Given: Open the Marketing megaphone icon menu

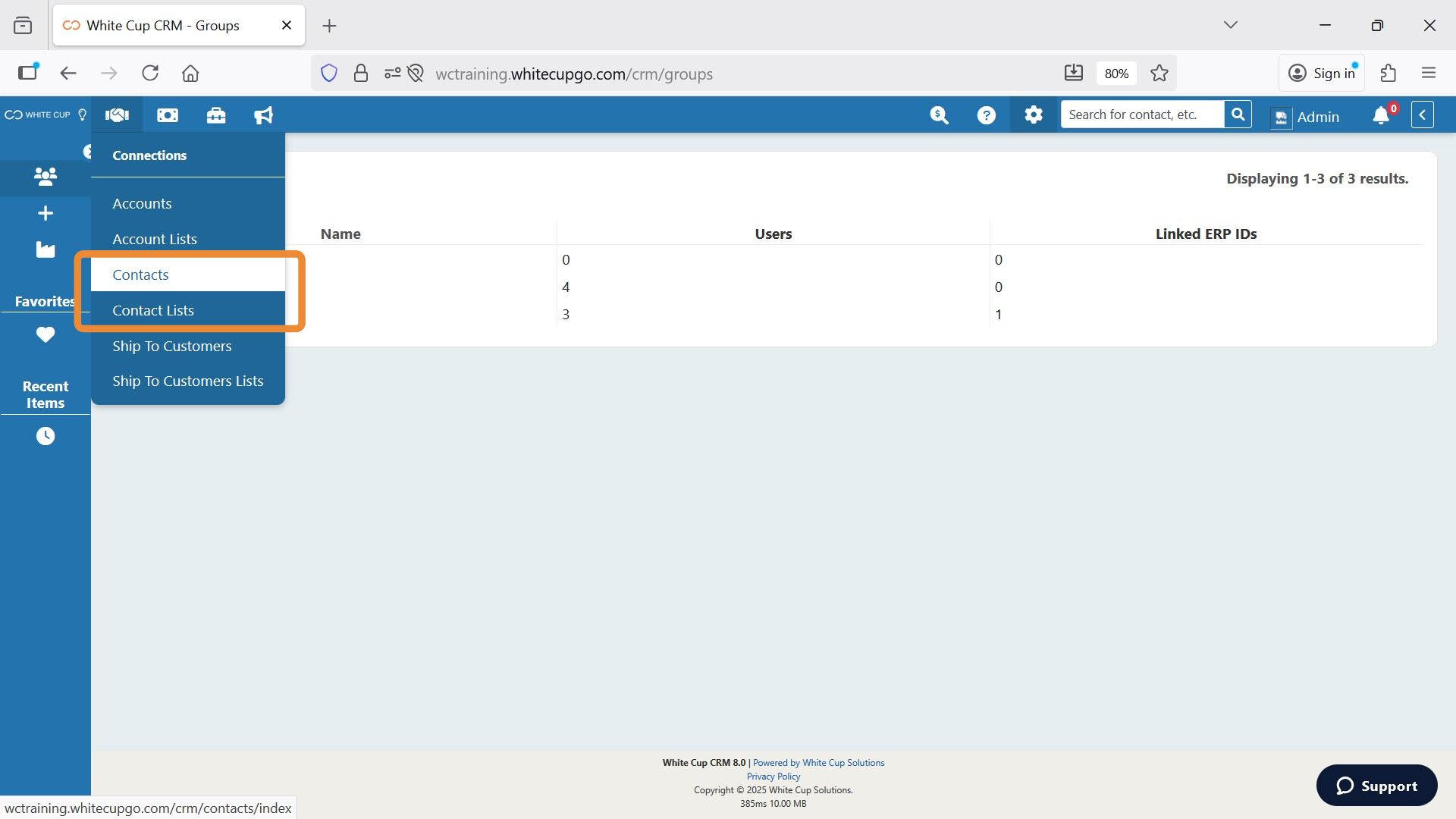Looking at the screenshot, I should pyautogui.click(x=263, y=115).
